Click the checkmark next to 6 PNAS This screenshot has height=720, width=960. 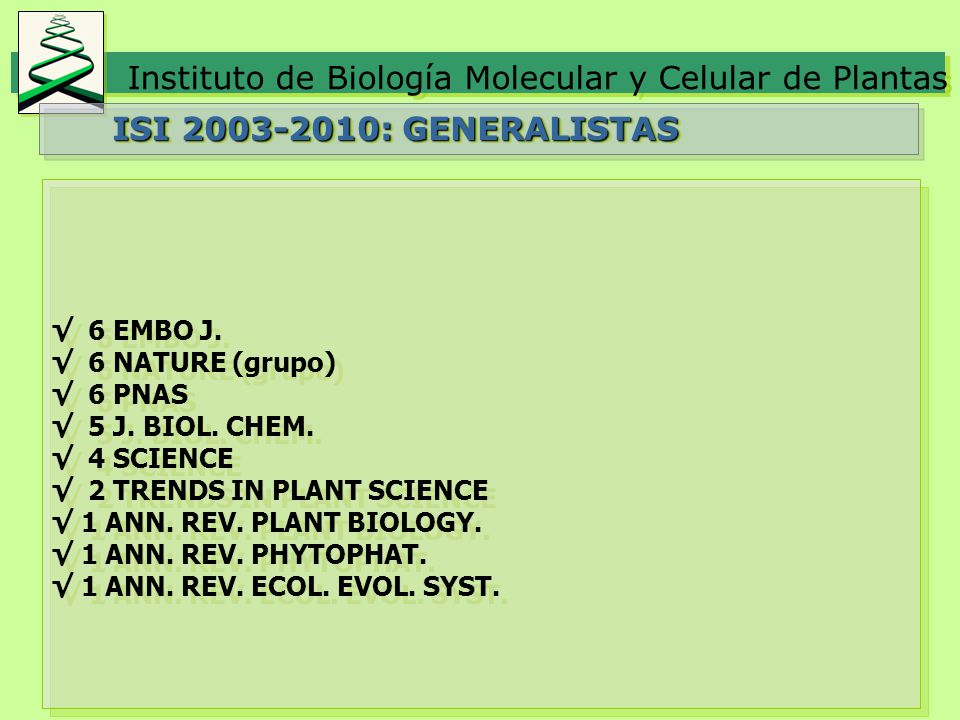(x=63, y=394)
